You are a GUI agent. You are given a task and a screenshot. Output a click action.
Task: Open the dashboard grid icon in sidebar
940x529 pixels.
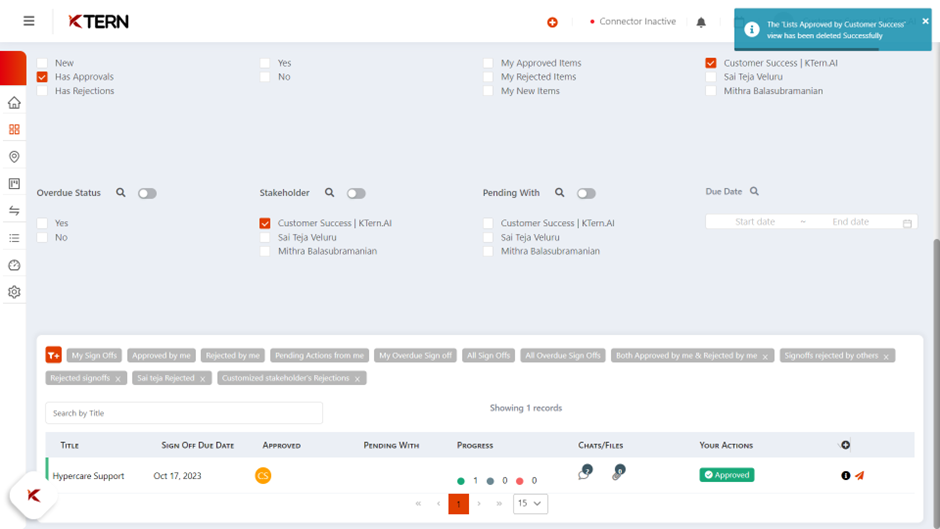click(x=14, y=130)
